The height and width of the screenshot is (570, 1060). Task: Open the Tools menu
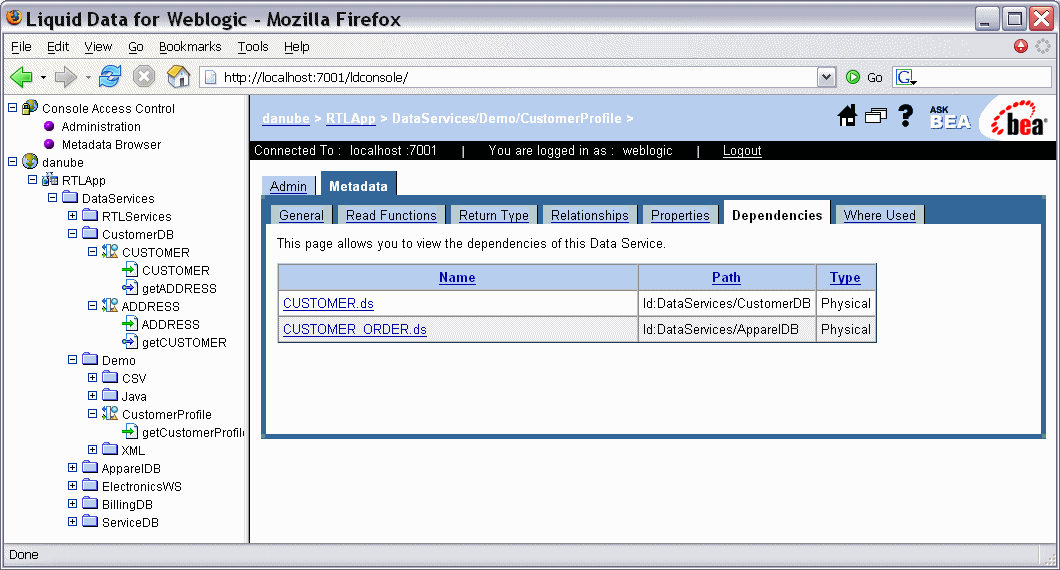coord(253,47)
